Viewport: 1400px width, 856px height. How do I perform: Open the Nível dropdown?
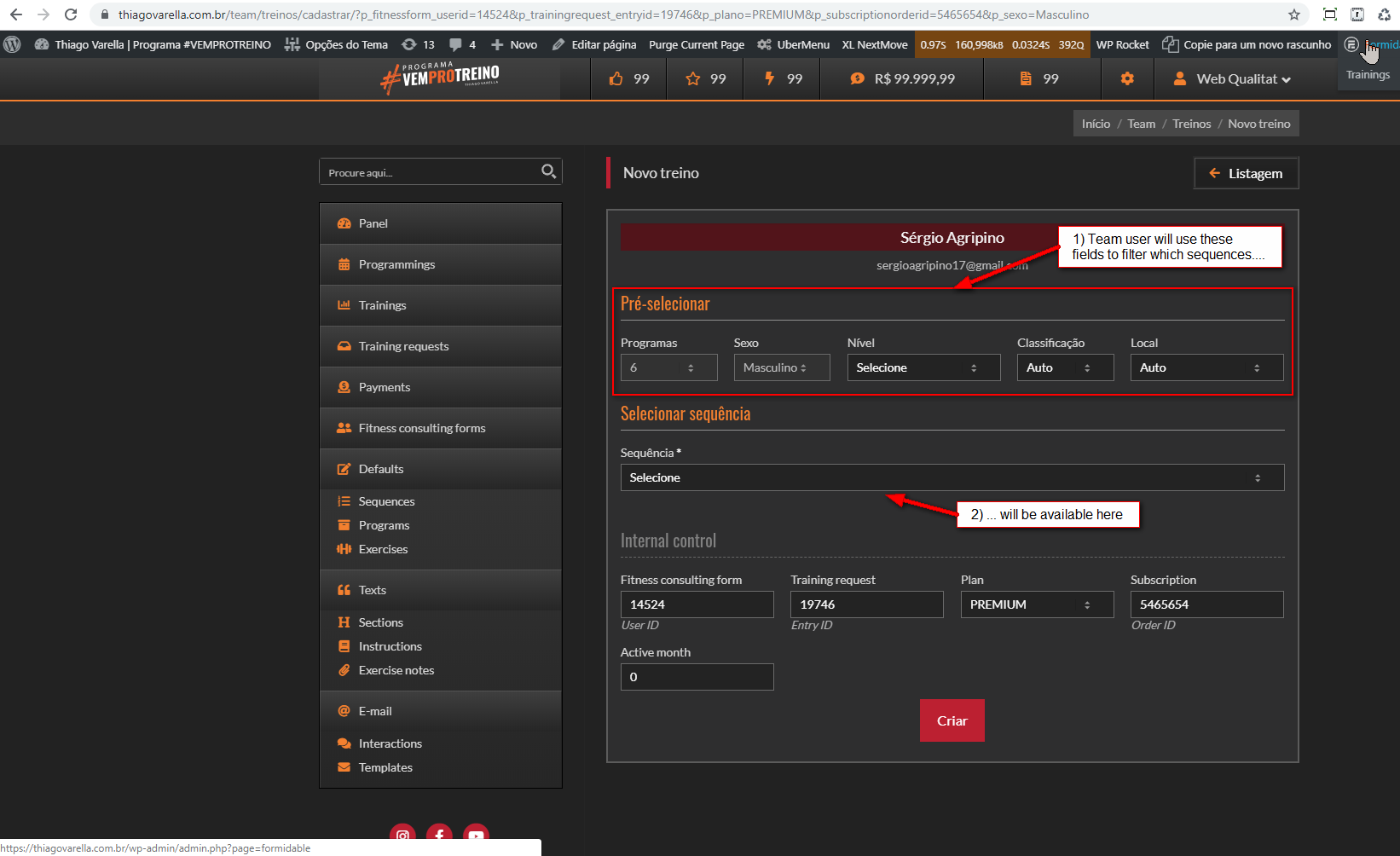(923, 367)
